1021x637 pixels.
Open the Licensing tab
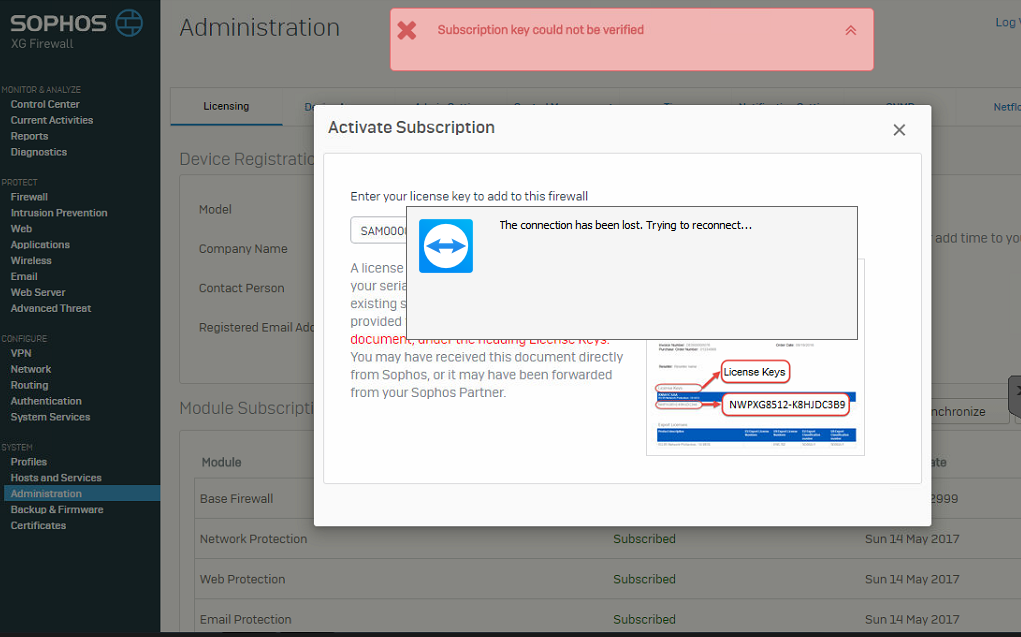226,106
